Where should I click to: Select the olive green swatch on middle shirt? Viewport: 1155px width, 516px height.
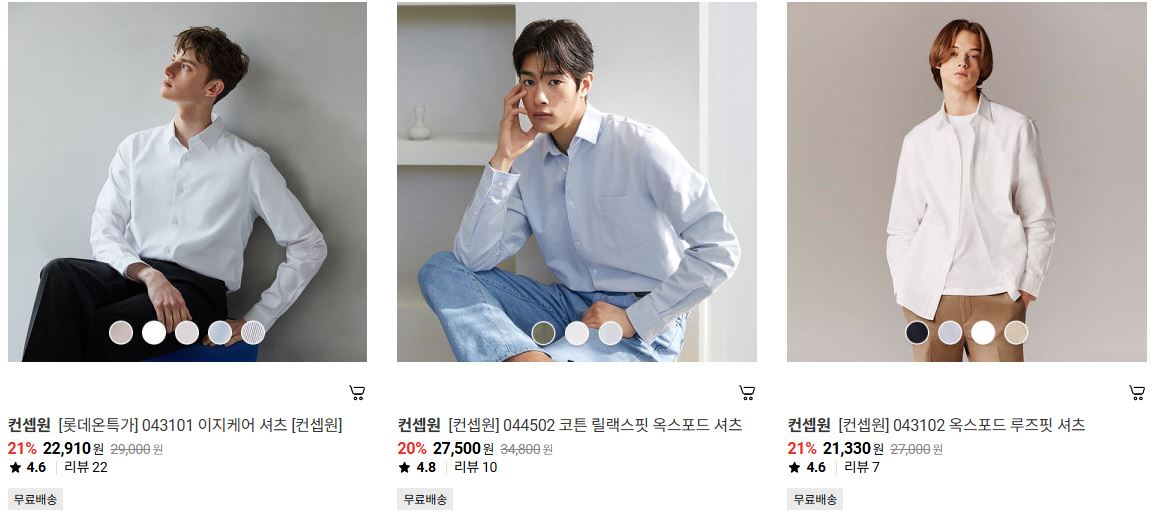coord(544,333)
